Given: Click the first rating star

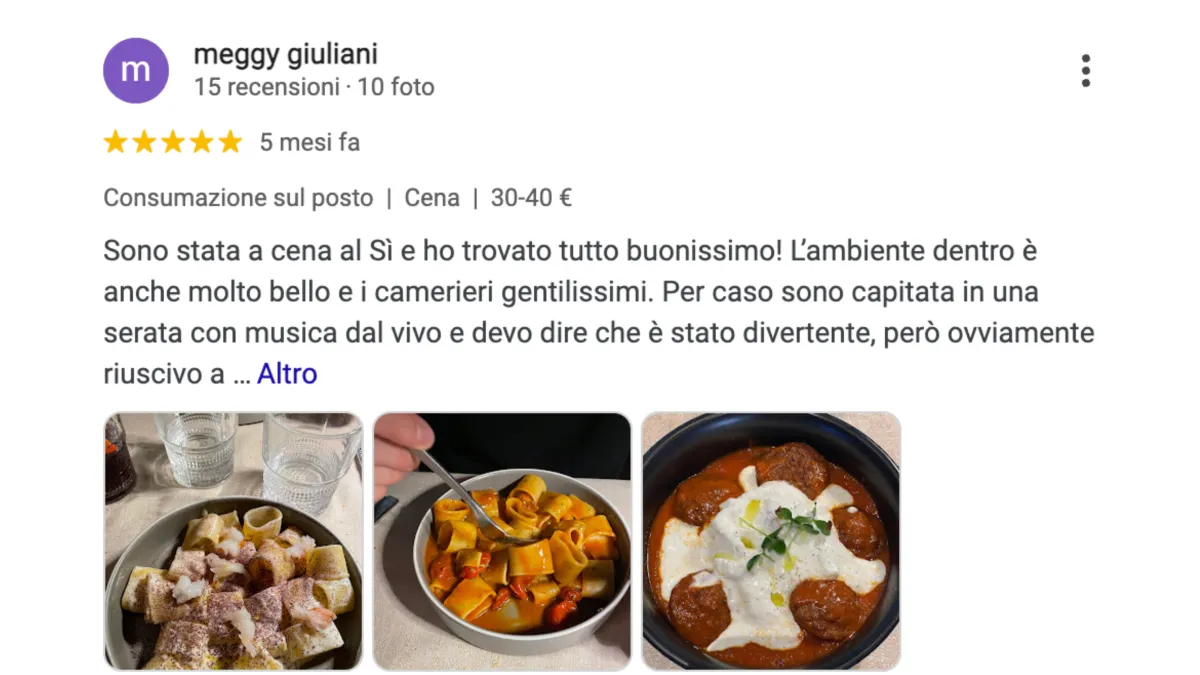Looking at the screenshot, I should [x=116, y=142].
